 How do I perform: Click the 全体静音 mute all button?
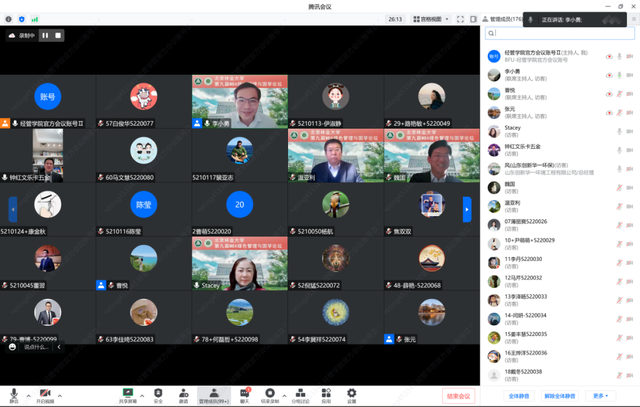[x=519, y=396]
